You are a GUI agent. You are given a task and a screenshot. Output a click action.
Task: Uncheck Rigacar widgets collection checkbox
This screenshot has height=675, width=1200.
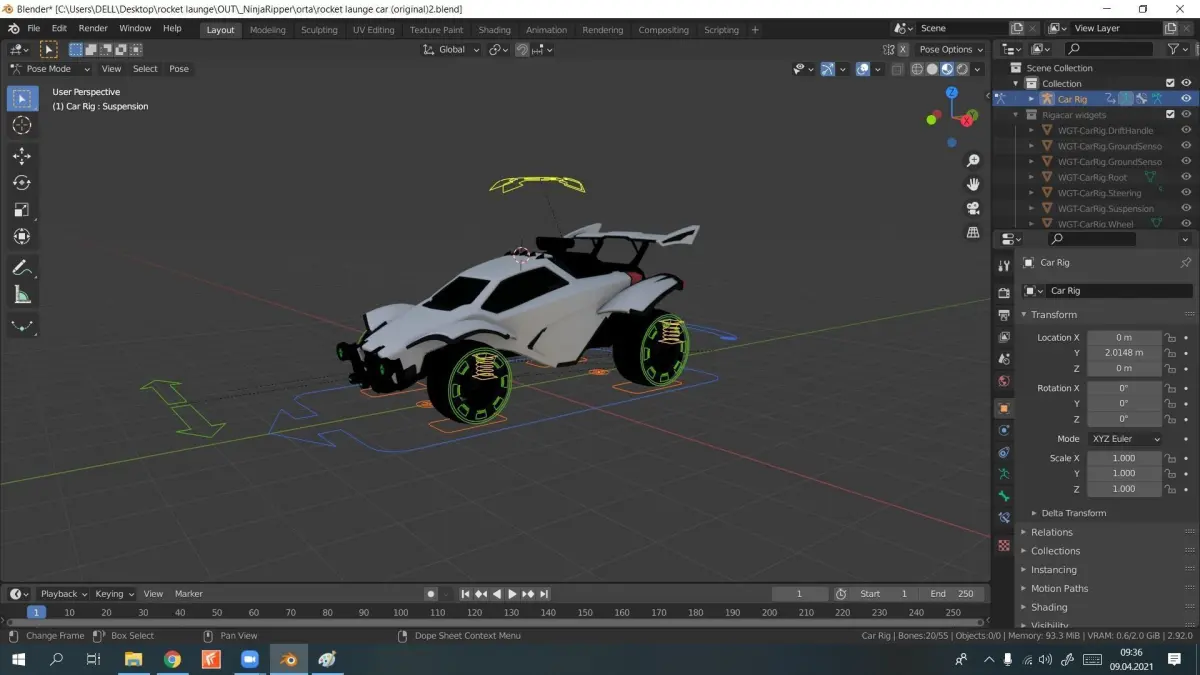click(1170, 115)
